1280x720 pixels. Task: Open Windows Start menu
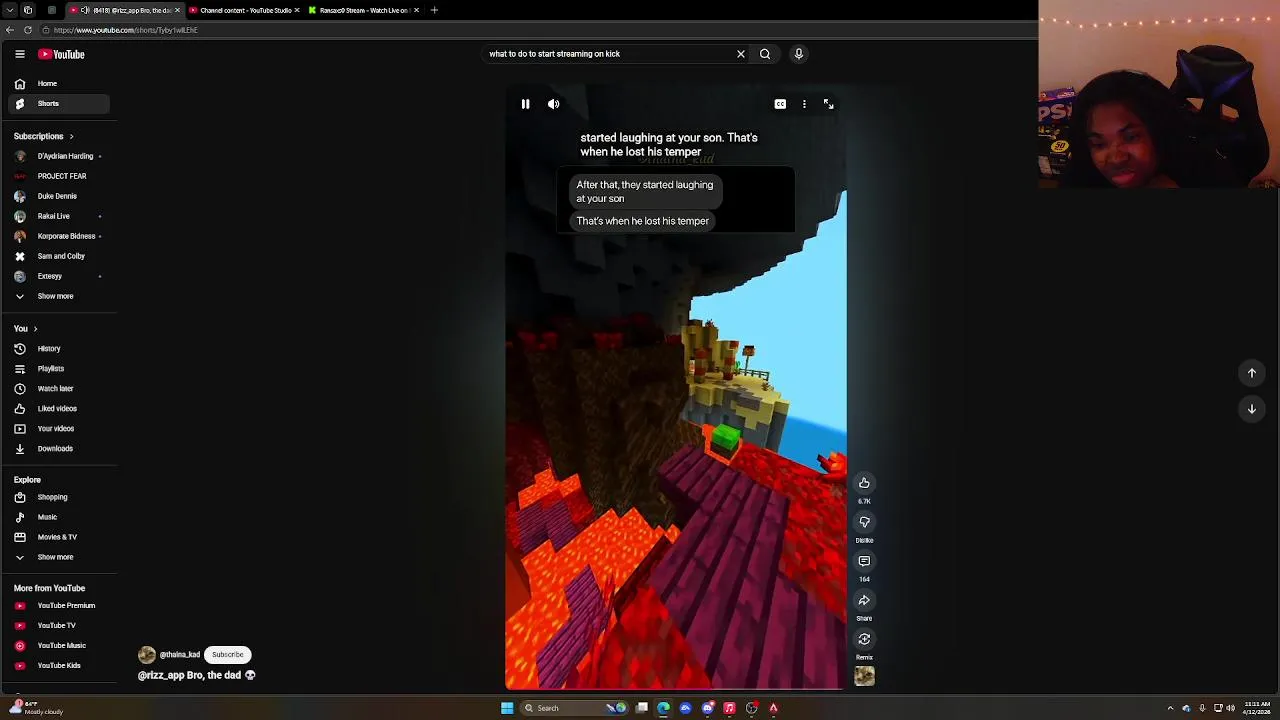coord(507,708)
